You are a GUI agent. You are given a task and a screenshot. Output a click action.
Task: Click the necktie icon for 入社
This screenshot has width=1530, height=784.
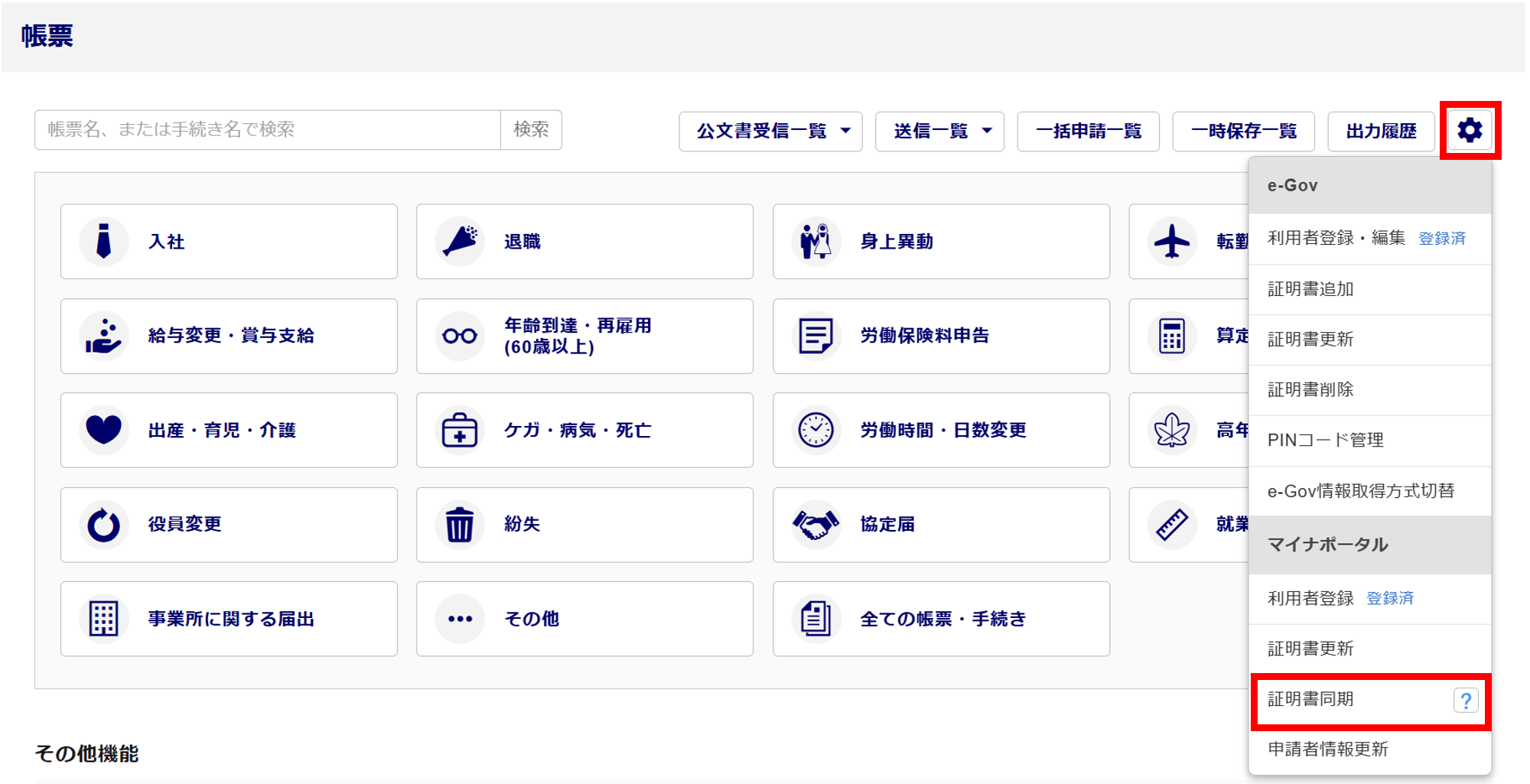103,241
